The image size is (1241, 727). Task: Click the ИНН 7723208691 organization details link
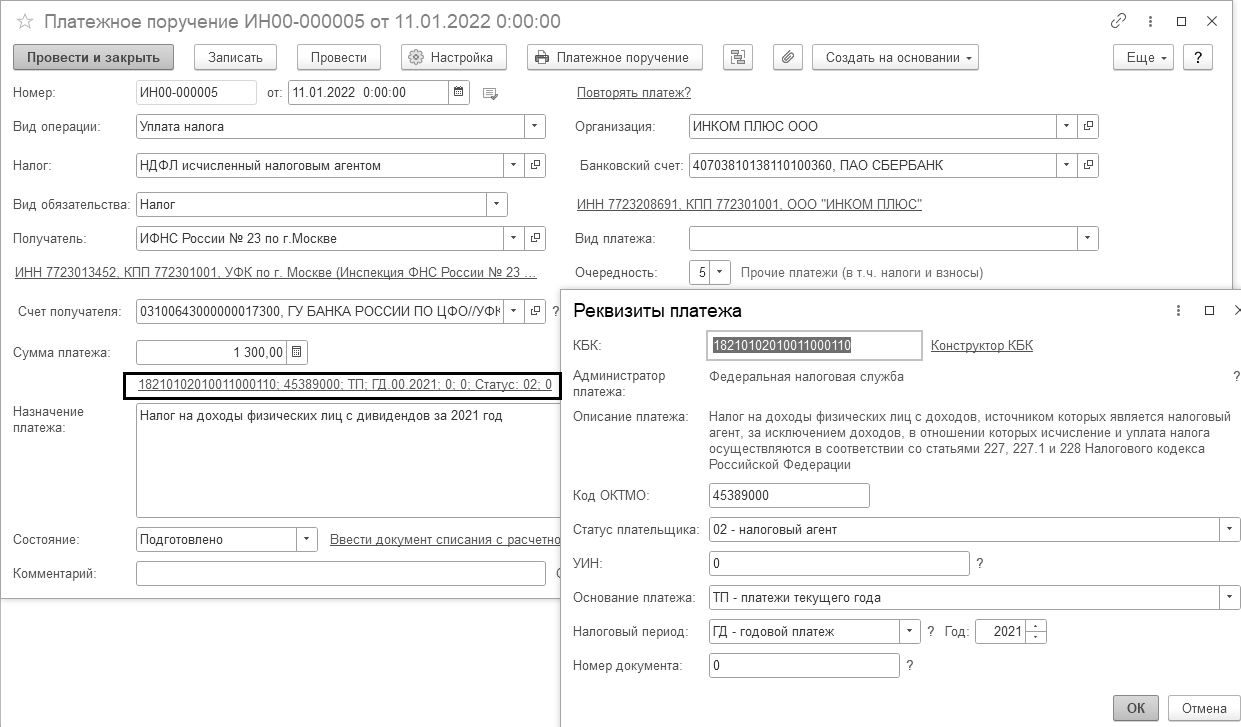(x=749, y=204)
